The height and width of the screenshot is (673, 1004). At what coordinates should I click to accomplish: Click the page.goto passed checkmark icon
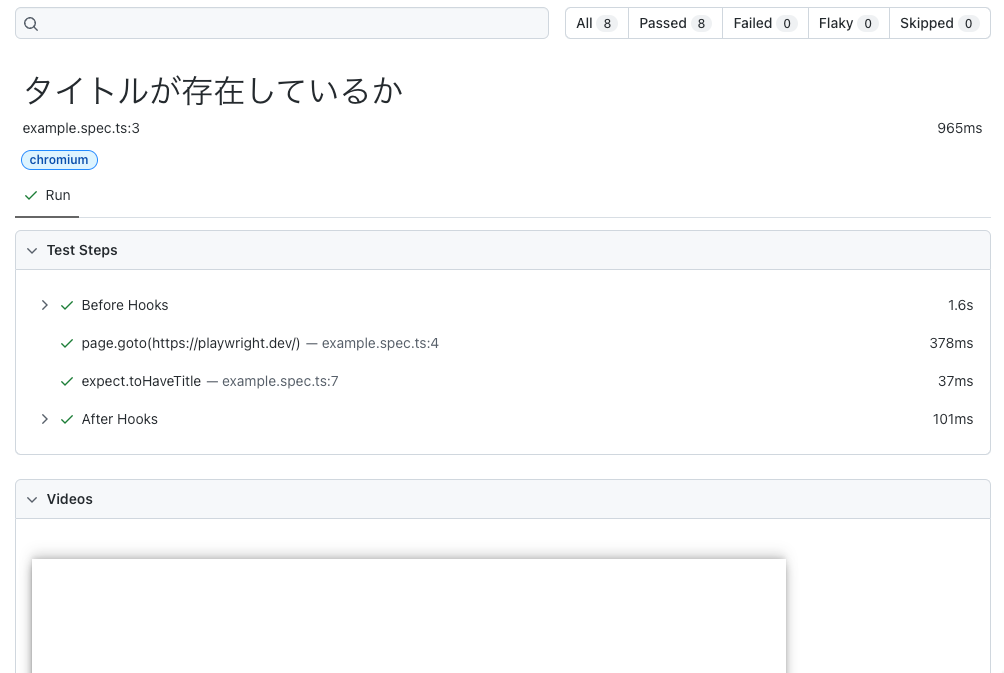67,344
